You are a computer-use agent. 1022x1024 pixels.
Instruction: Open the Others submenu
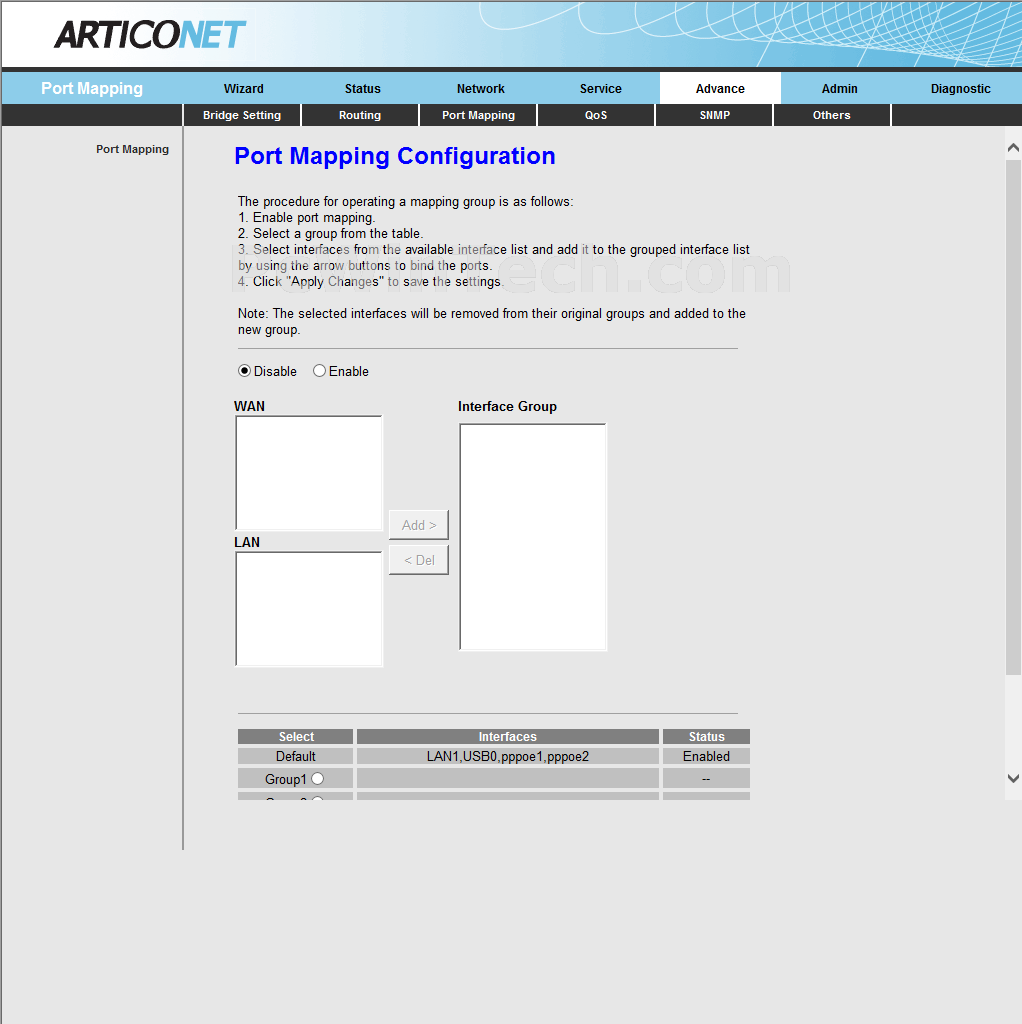[x=831, y=115]
